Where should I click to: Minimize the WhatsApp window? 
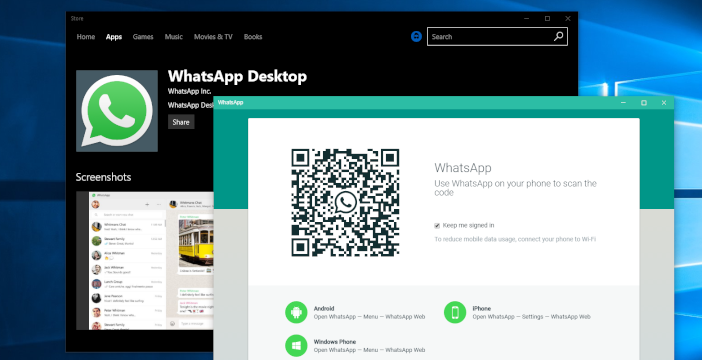[623, 103]
